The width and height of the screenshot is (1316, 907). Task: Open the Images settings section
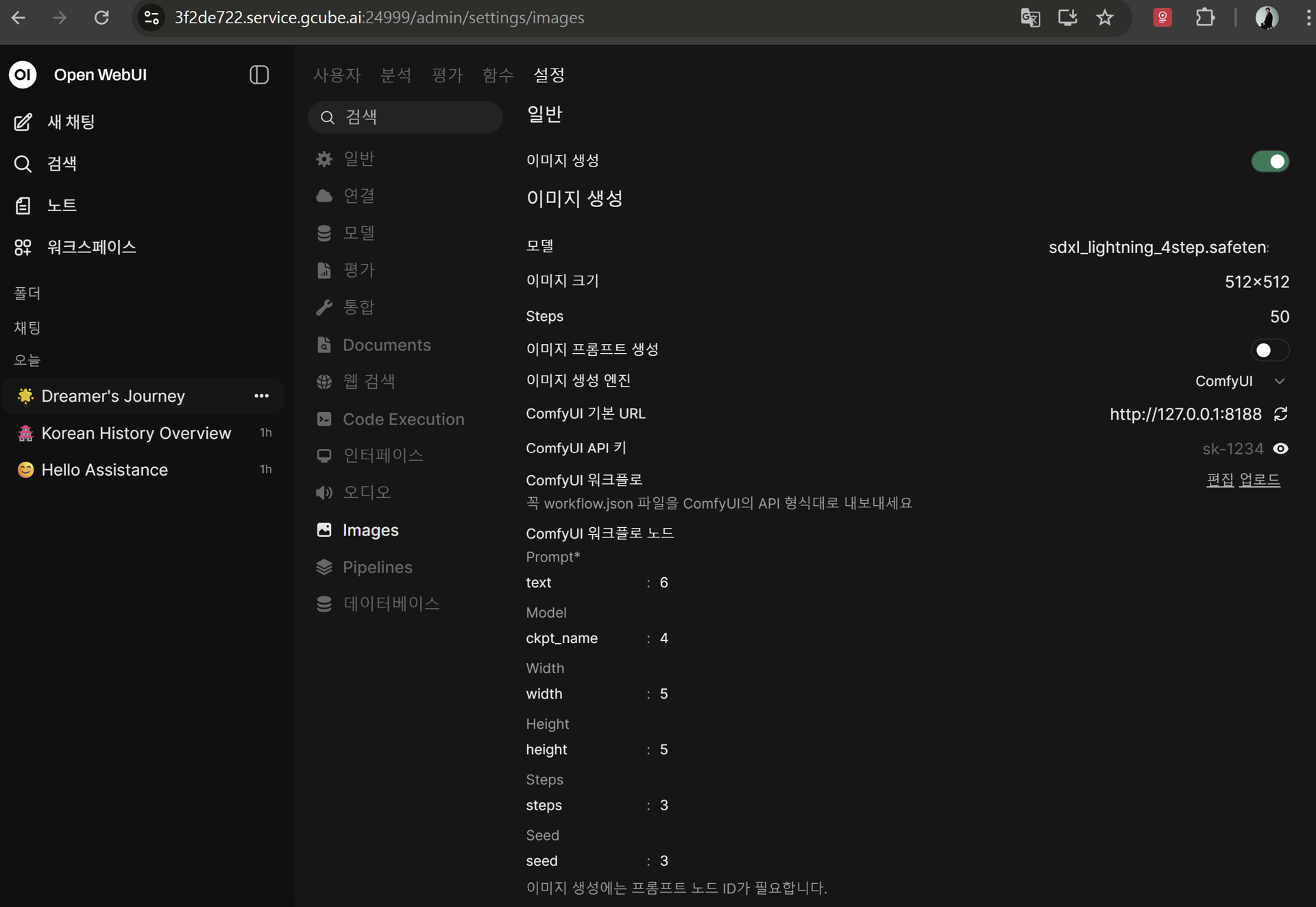point(370,530)
